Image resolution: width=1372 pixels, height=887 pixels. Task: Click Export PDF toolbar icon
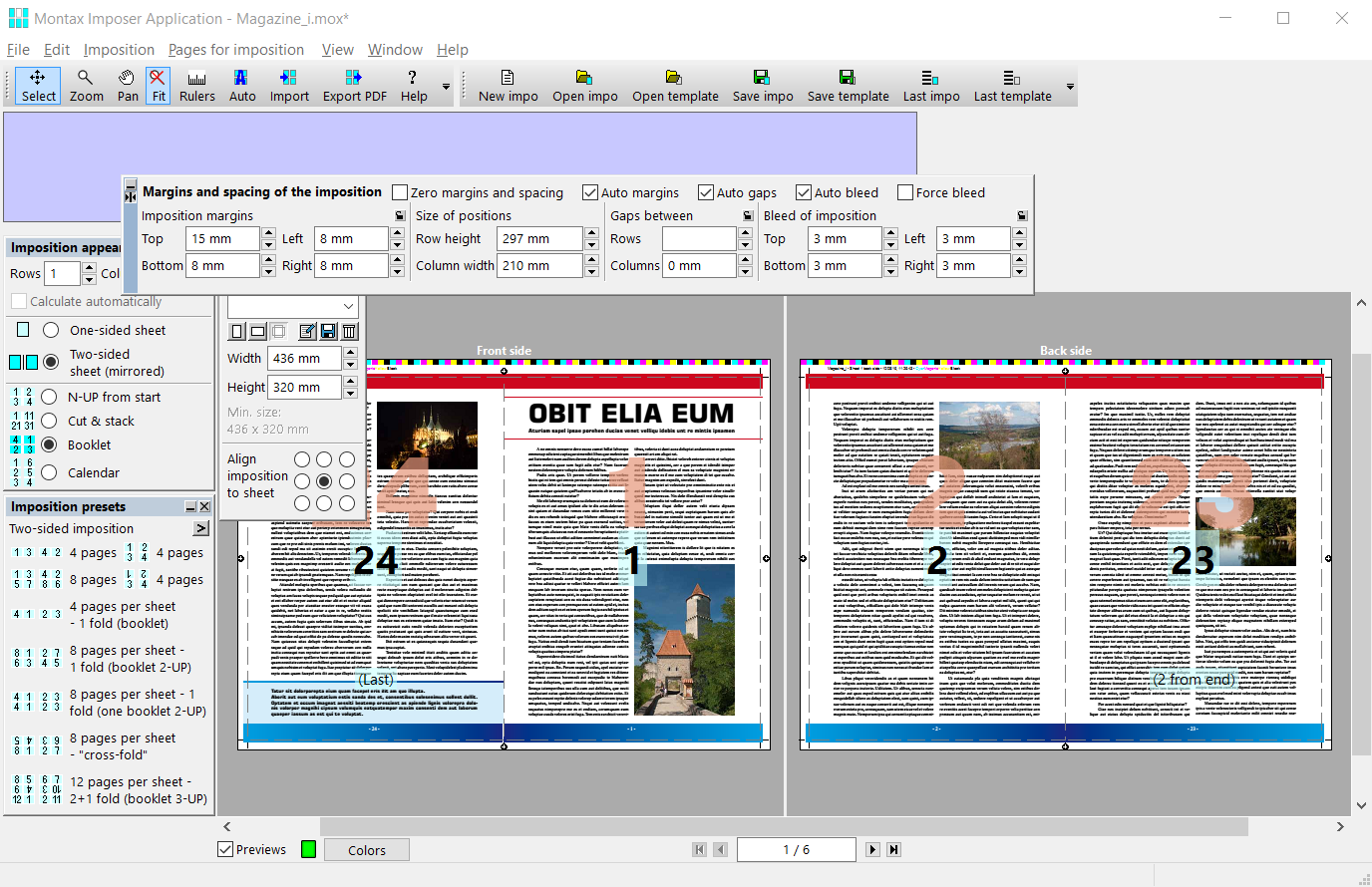(x=354, y=86)
